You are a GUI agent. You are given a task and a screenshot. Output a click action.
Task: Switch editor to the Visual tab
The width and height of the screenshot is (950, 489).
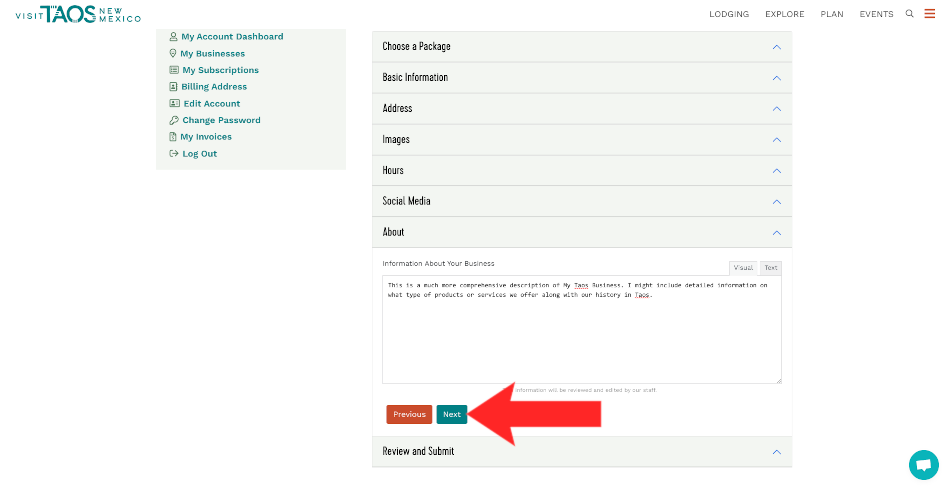(744, 268)
